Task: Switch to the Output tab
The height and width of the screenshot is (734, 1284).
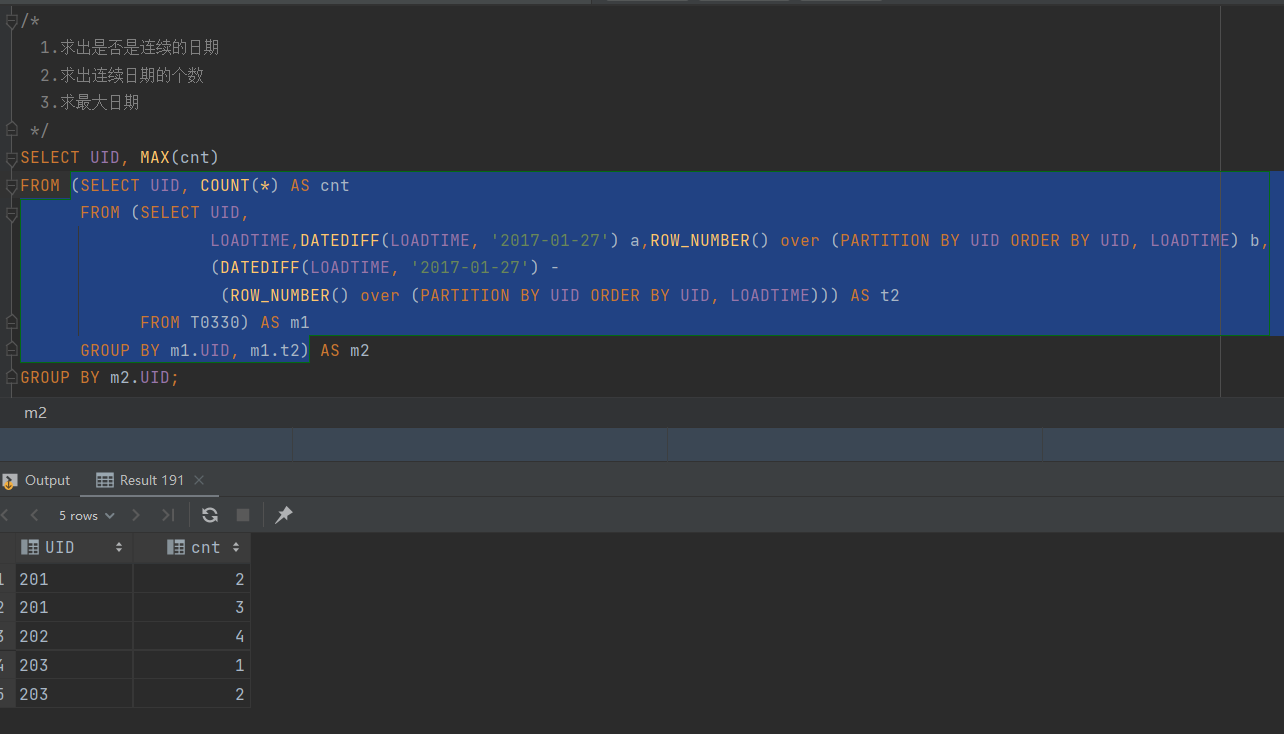Action: click(x=38, y=480)
